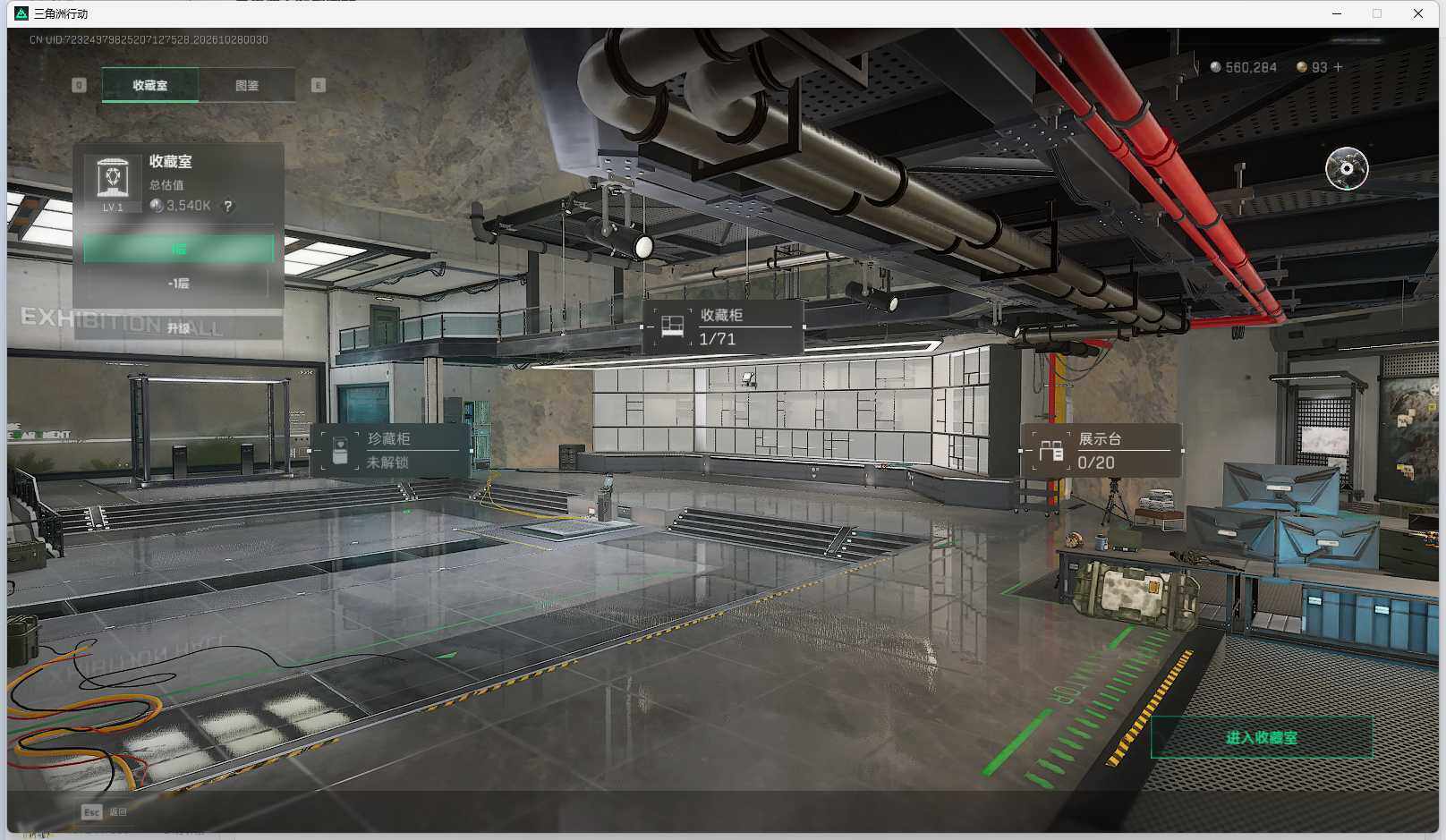Click the E key hint icon

click(x=318, y=85)
